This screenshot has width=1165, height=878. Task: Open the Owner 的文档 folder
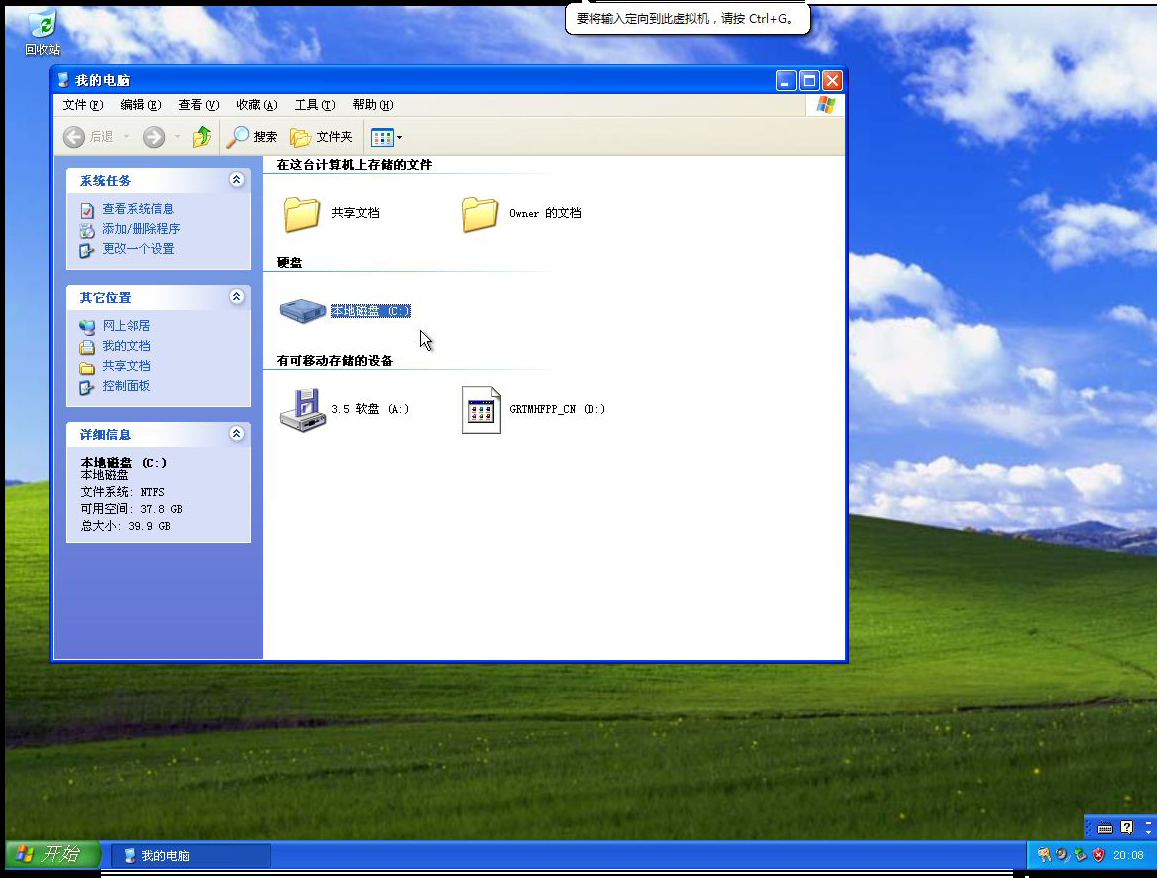coord(481,212)
